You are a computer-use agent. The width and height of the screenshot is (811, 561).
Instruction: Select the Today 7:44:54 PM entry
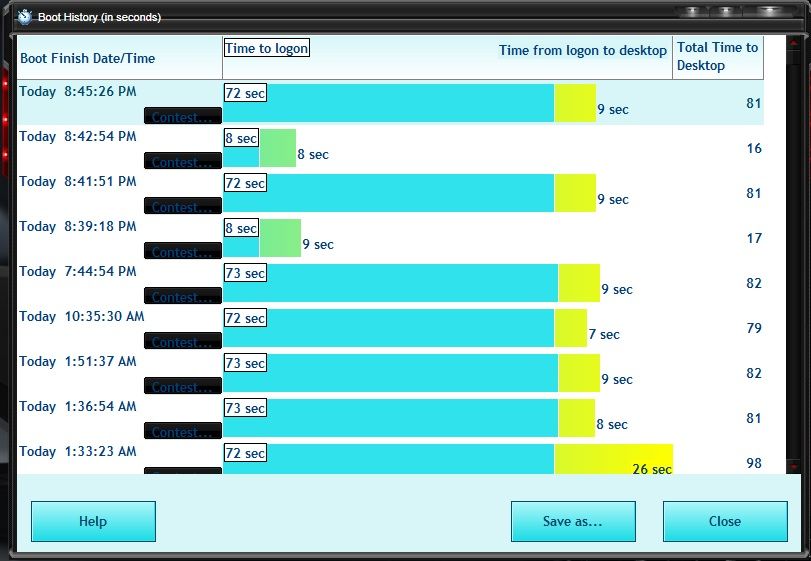(x=78, y=271)
